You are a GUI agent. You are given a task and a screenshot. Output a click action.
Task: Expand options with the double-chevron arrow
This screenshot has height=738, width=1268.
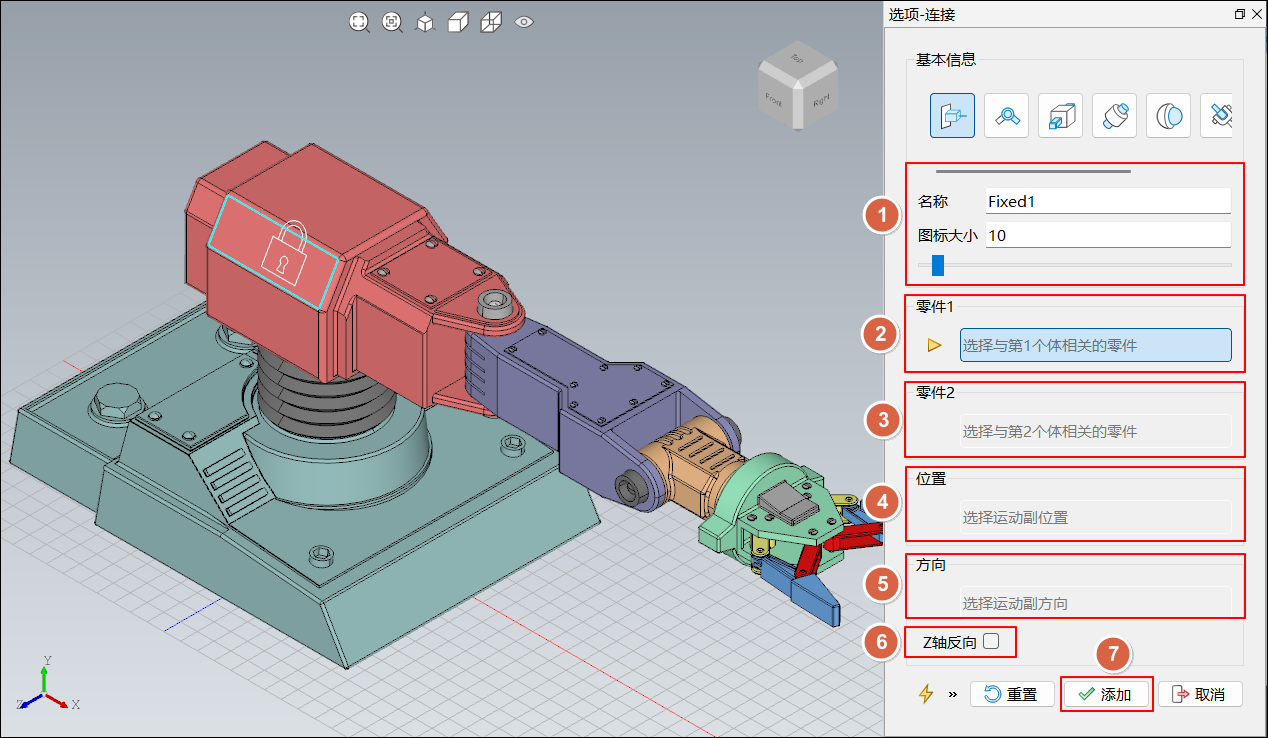pyautogui.click(x=952, y=694)
